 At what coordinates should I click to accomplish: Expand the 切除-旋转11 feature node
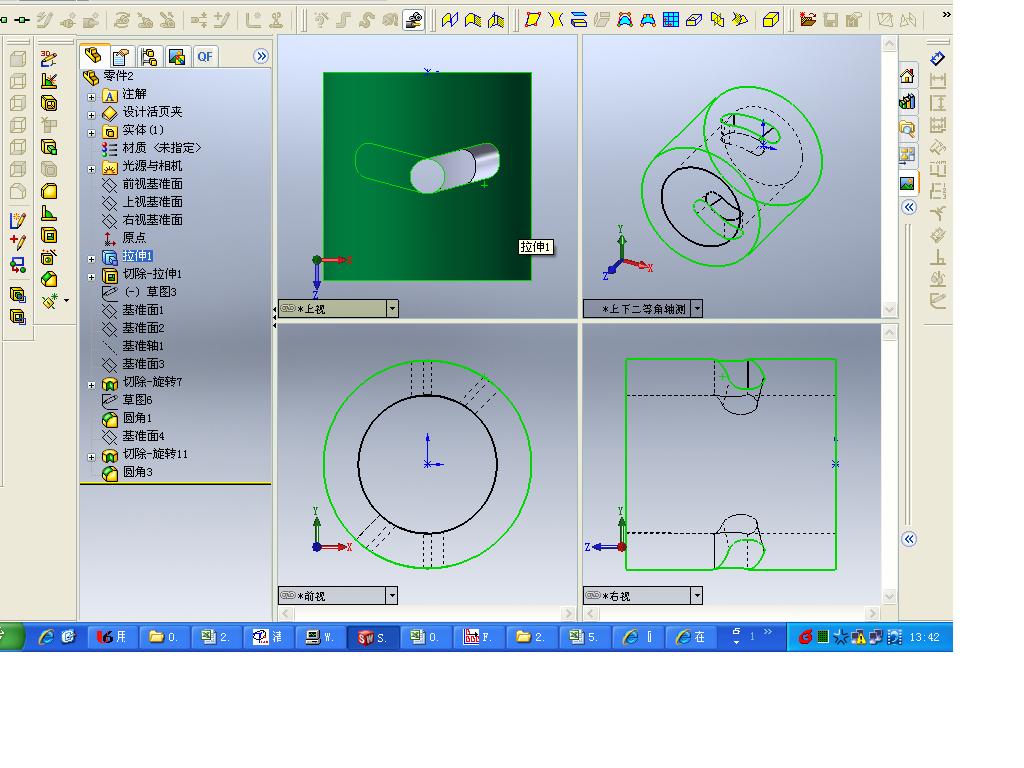(91, 457)
